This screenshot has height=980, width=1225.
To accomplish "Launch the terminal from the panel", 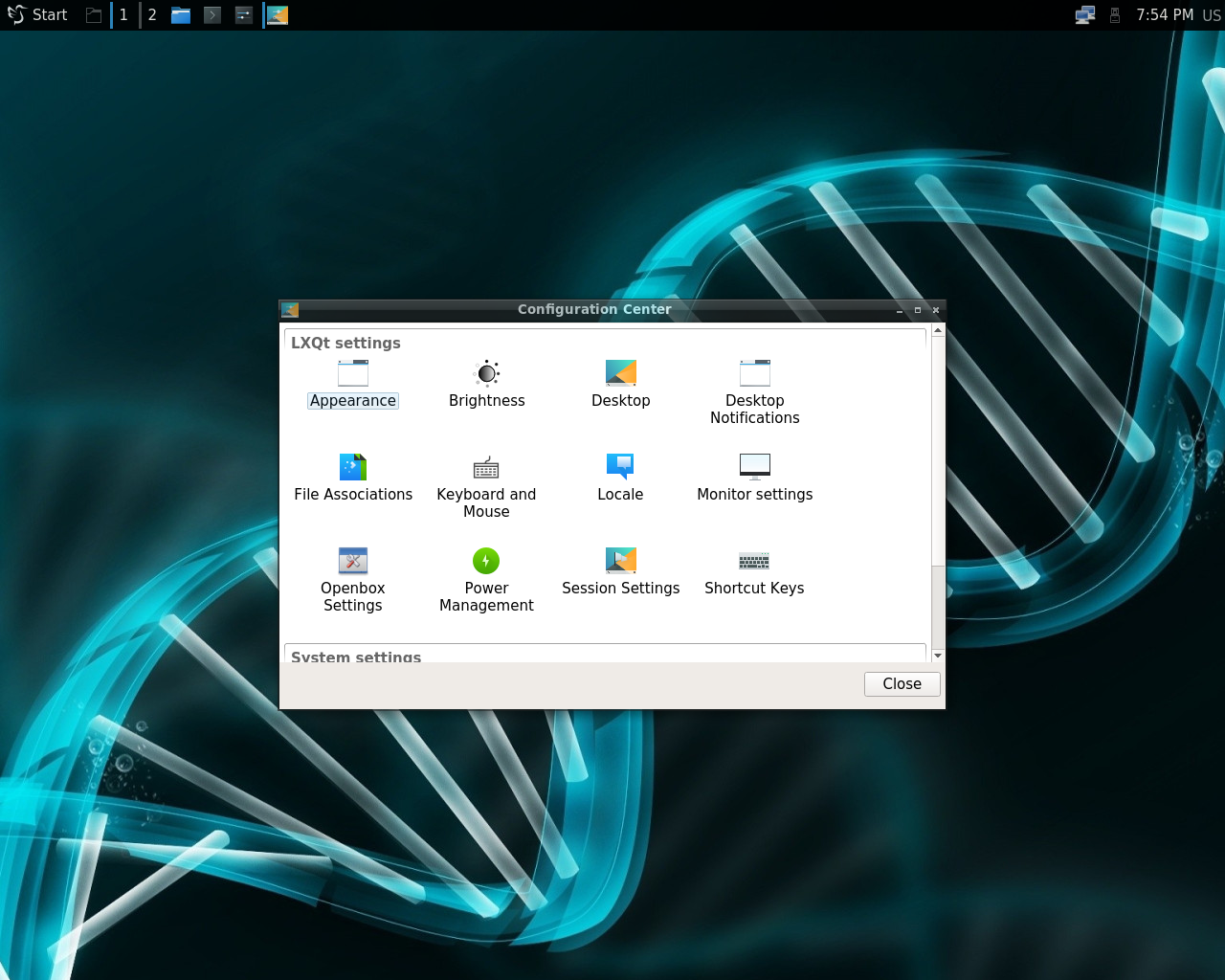I will (212, 14).
